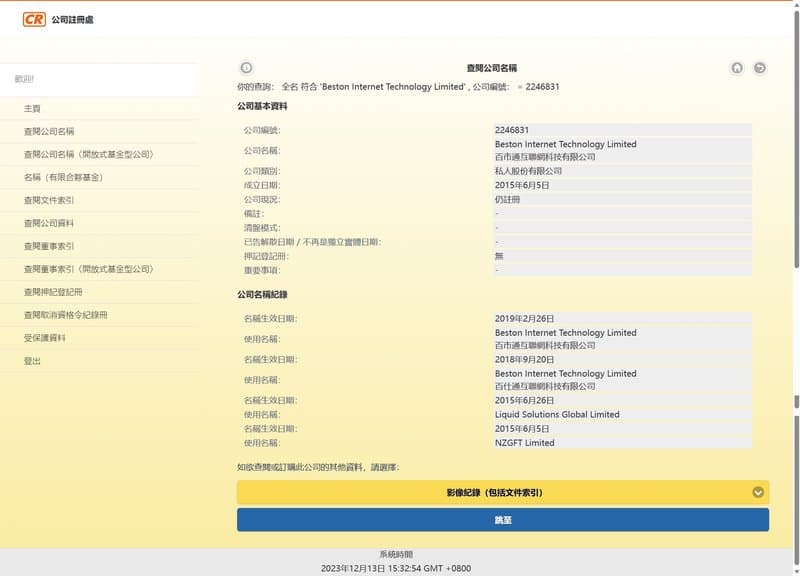The height and width of the screenshot is (576, 800).
Task: Click company name value under 公司基本資料
Action: coord(622,151)
